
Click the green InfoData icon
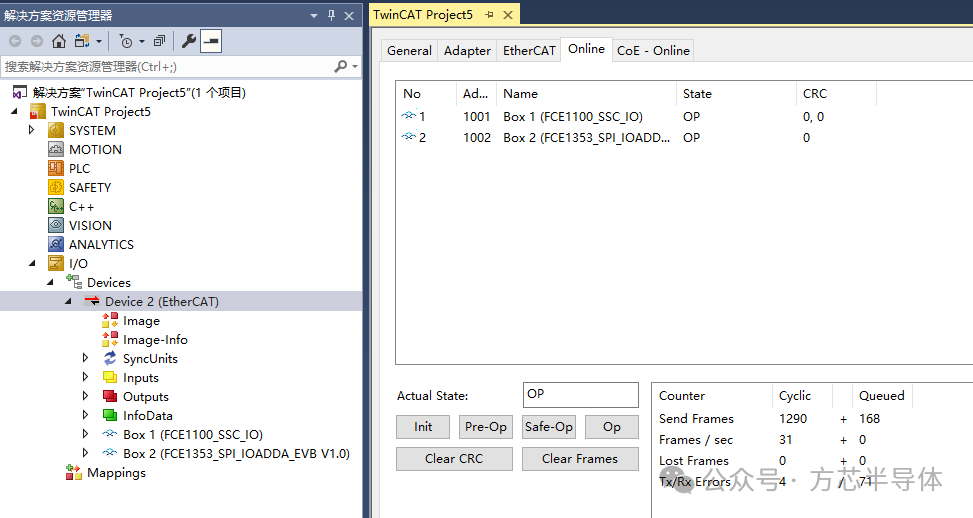coord(110,415)
